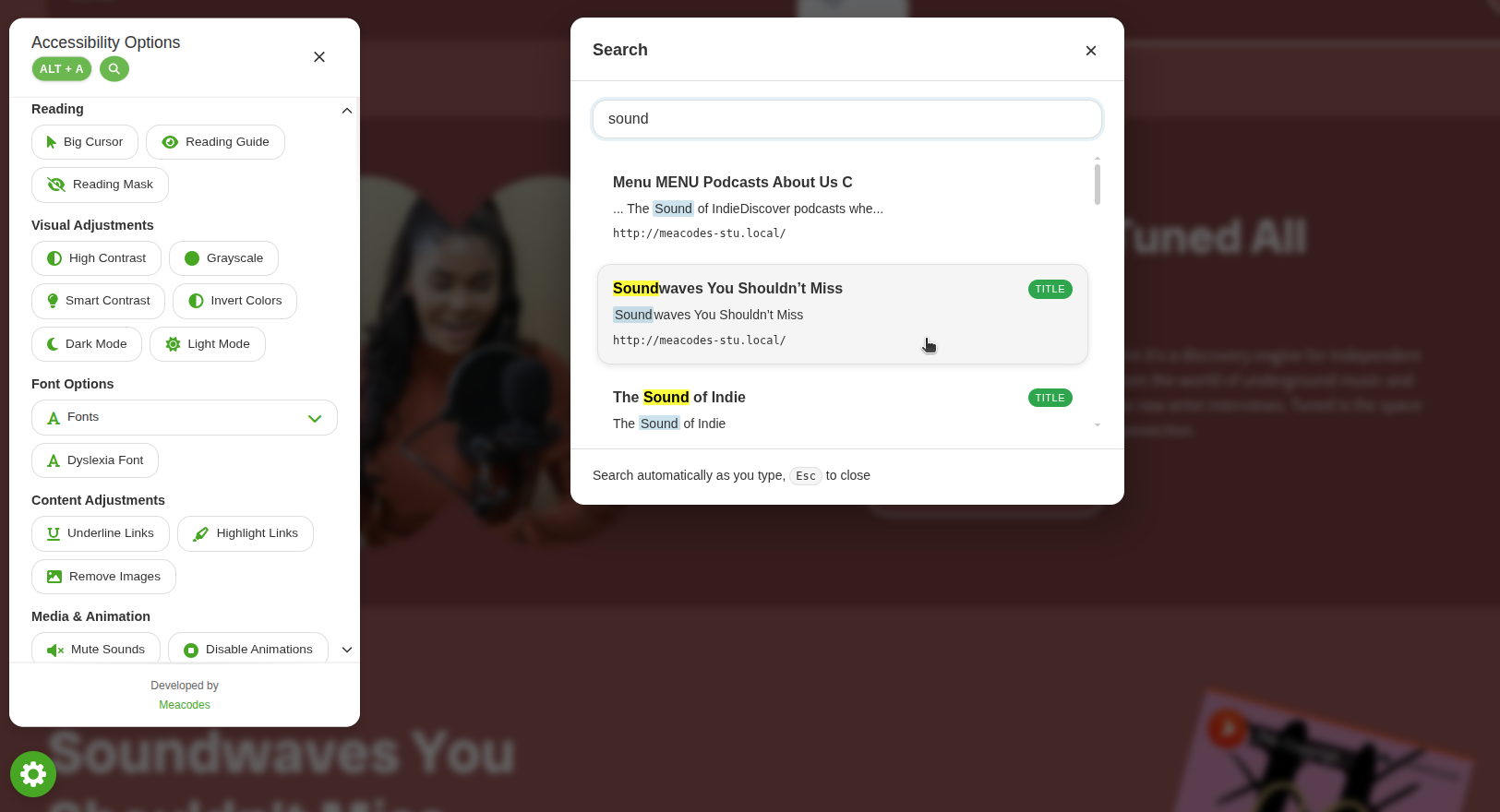This screenshot has width=1500, height=812.
Task: Open 'Soundwaves You Shouldn't Miss' search result
Action: coord(843,315)
